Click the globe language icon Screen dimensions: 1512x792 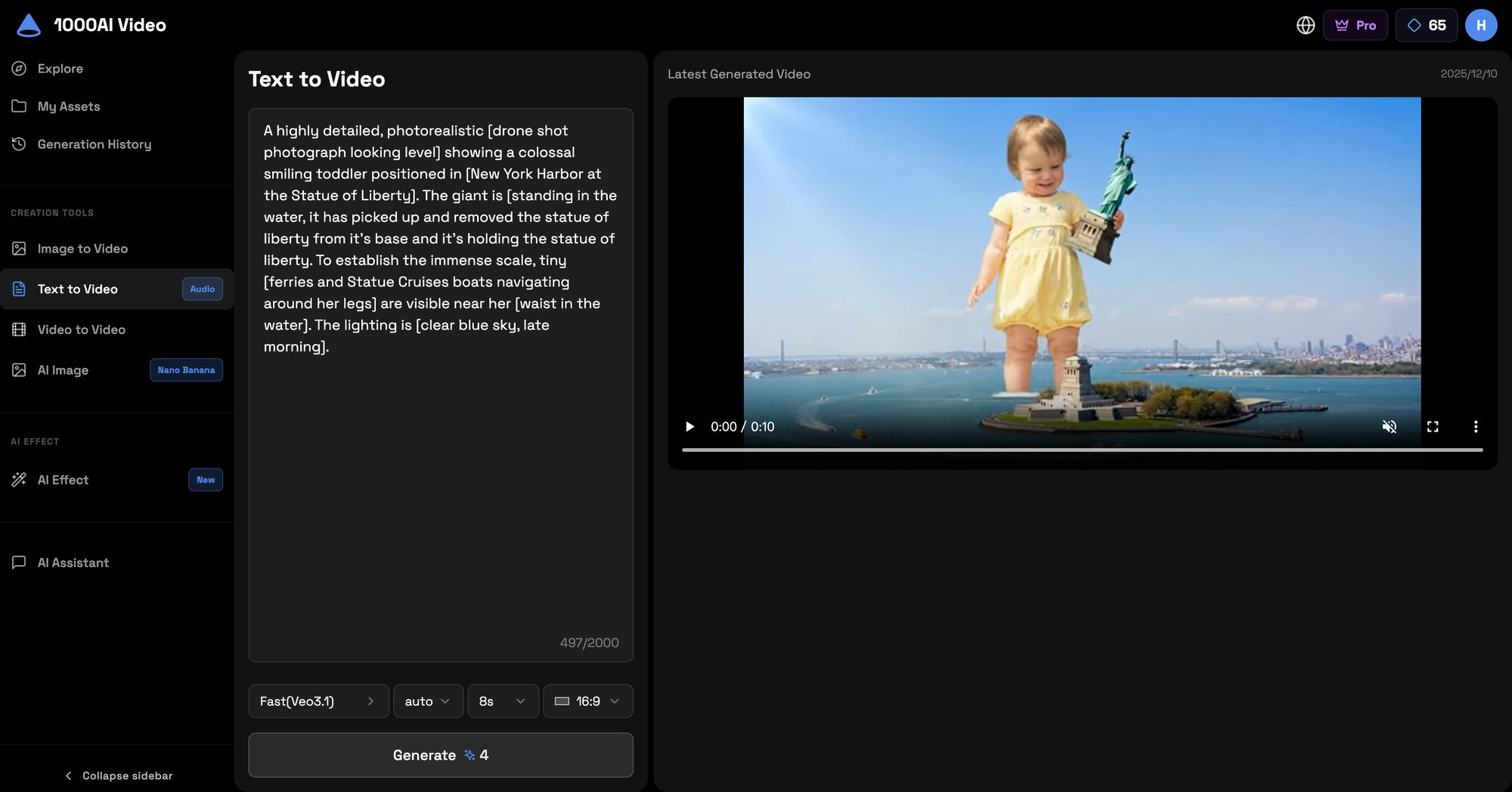(x=1306, y=26)
